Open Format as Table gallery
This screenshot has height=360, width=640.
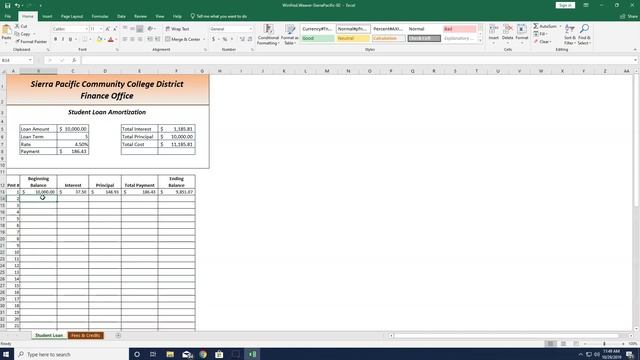pos(290,34)
